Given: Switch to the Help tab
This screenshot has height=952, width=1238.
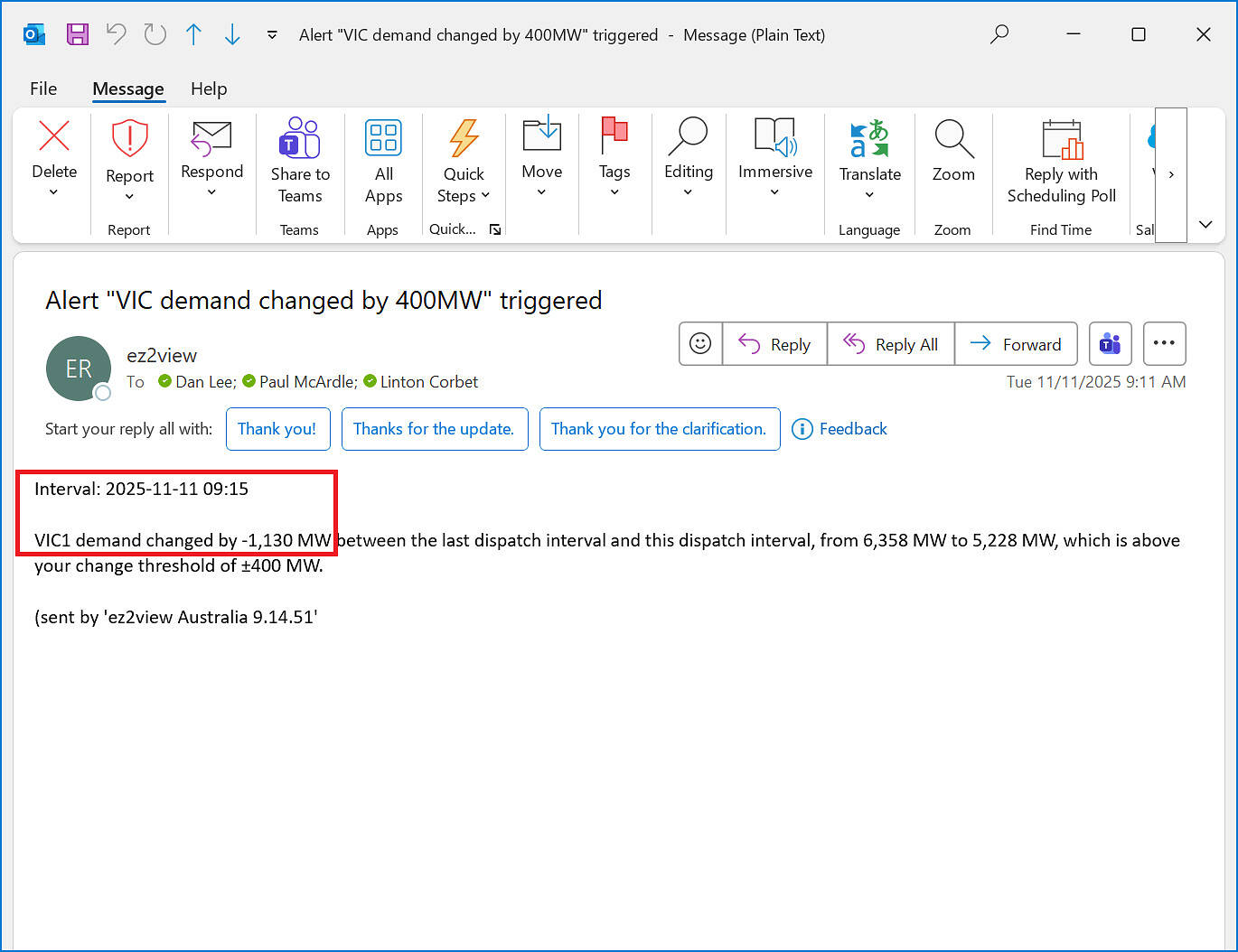Looking at the screenshot, I should tap(209, 89).
